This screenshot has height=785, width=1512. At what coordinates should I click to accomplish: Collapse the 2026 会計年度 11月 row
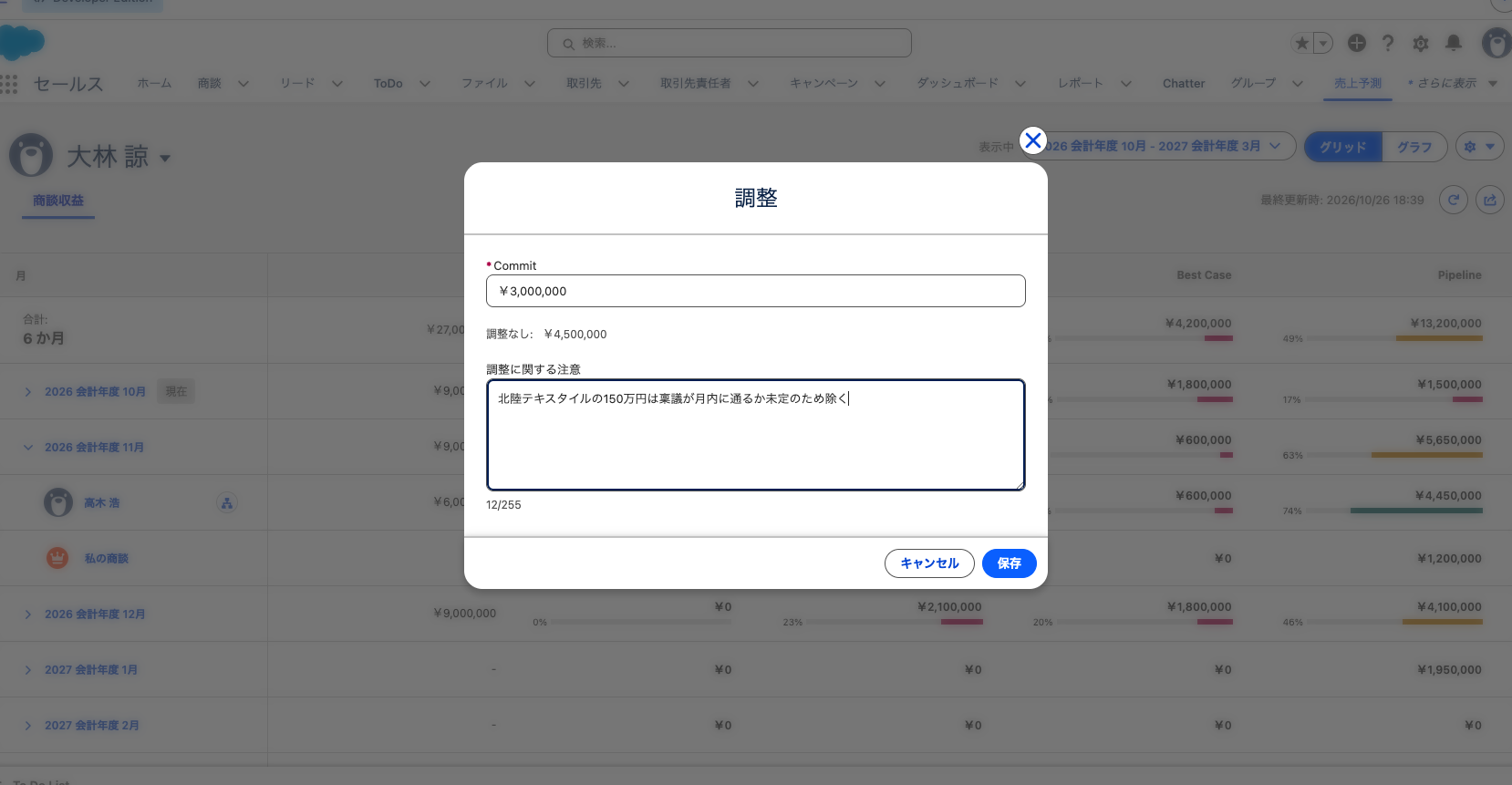(28, 448)
